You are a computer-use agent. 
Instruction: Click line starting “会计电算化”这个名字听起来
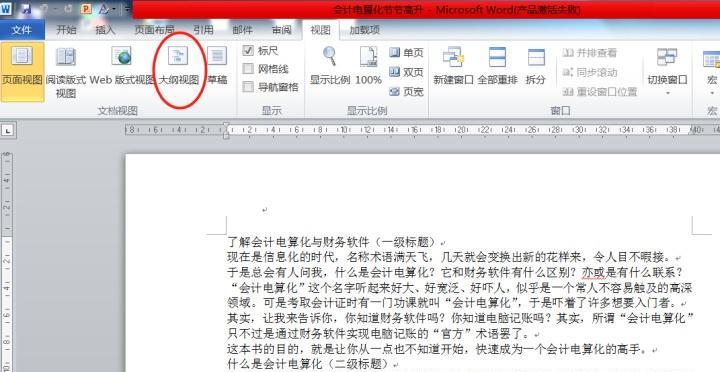click(x=460, y=288)
